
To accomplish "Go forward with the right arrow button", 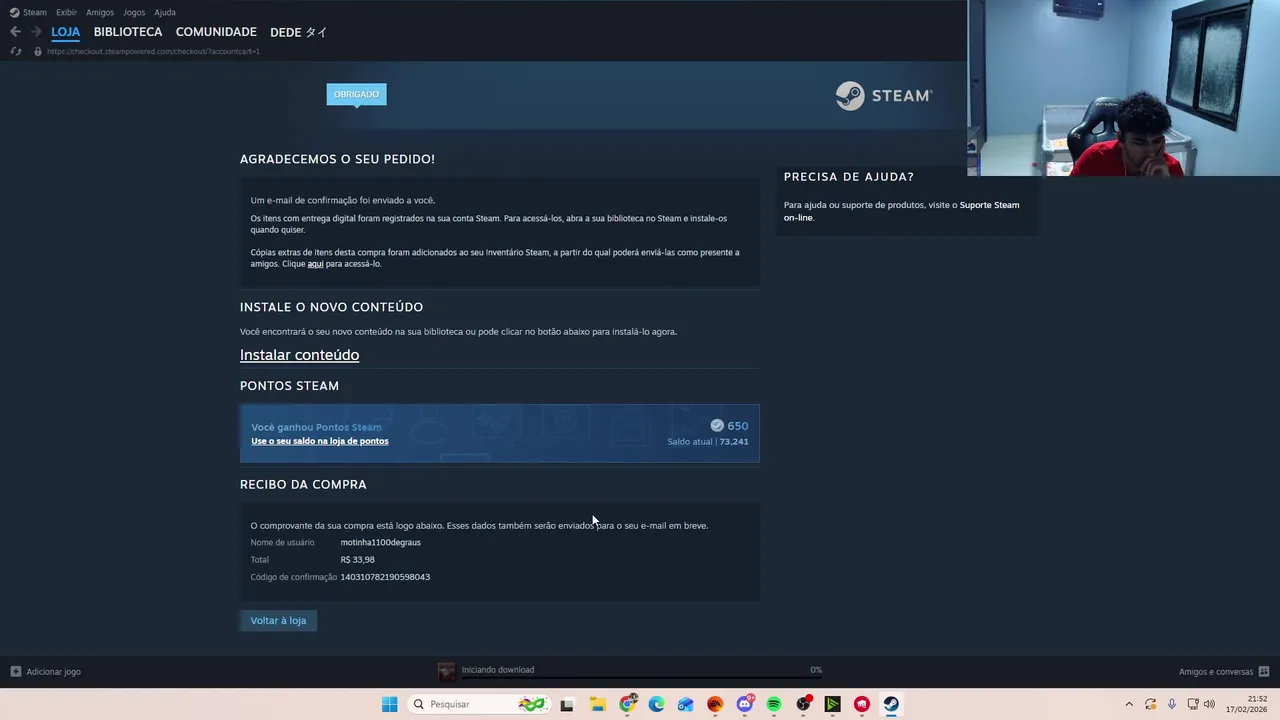I will click(36, 32).
